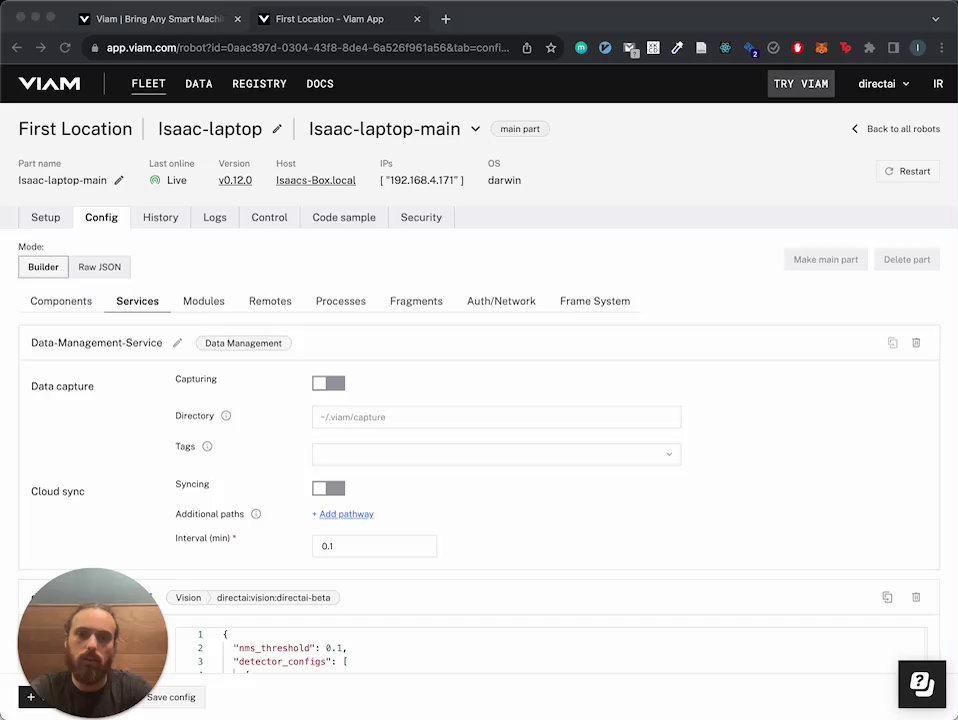Click the First Location breadcrumb
The width and height of the screenshot is (958, 720).
tap(75, 129)
